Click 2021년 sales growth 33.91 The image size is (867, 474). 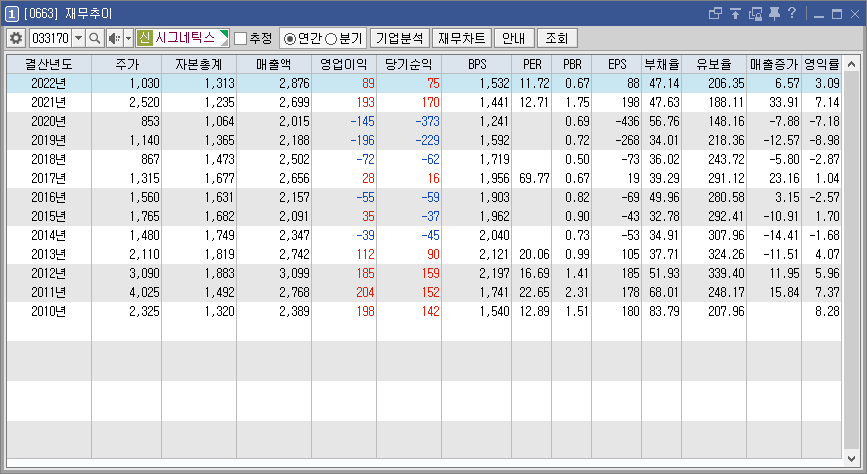point(784,102)
